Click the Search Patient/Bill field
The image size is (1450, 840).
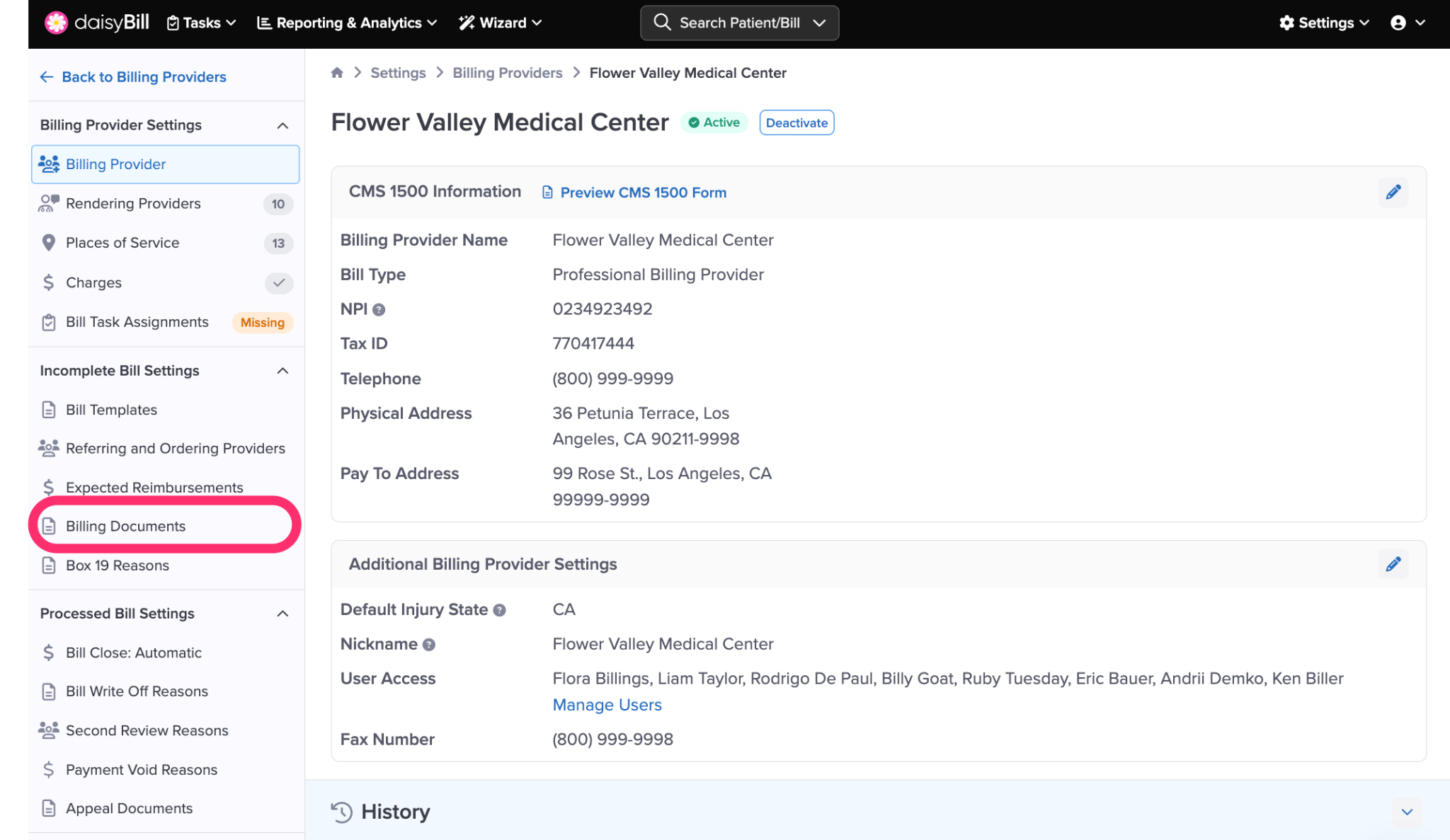pyautogui.click(x=738, y=23)
